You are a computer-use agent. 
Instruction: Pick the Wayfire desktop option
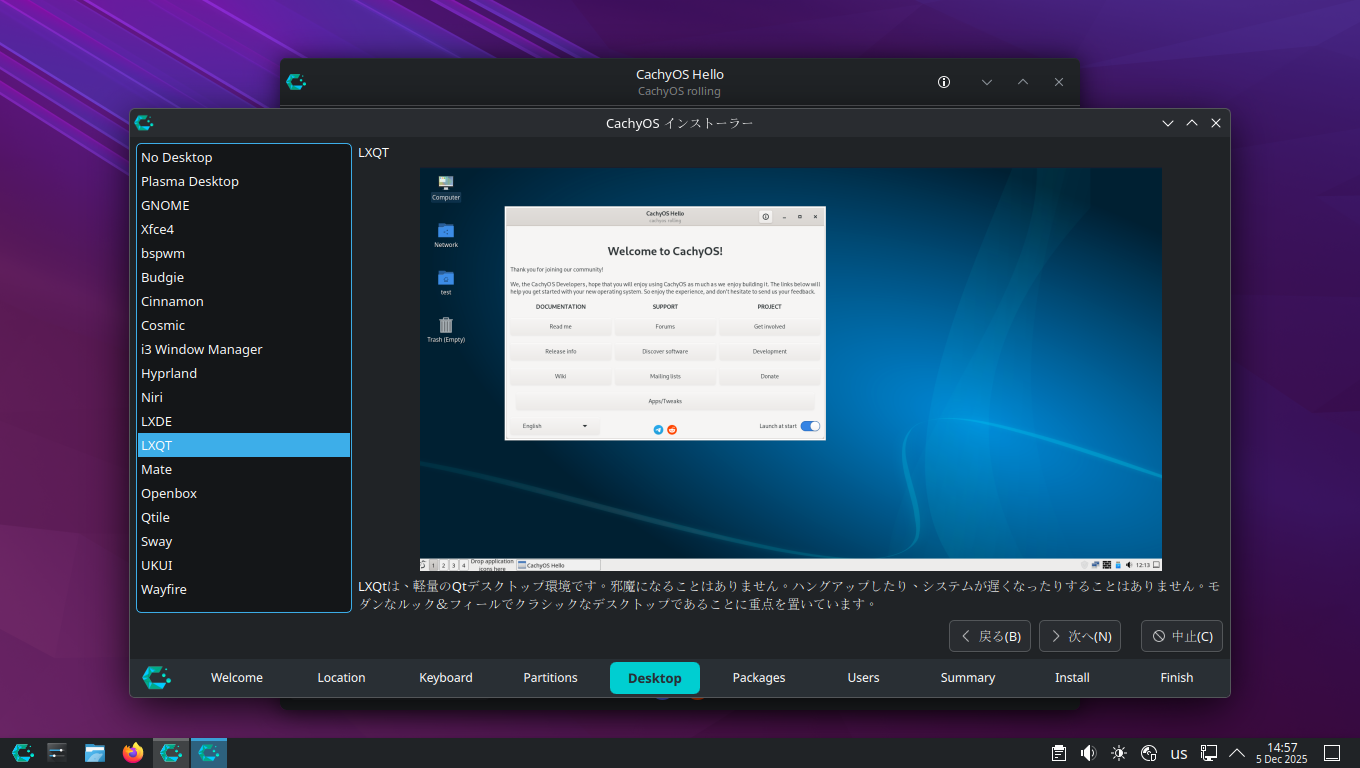coord(164,589)
